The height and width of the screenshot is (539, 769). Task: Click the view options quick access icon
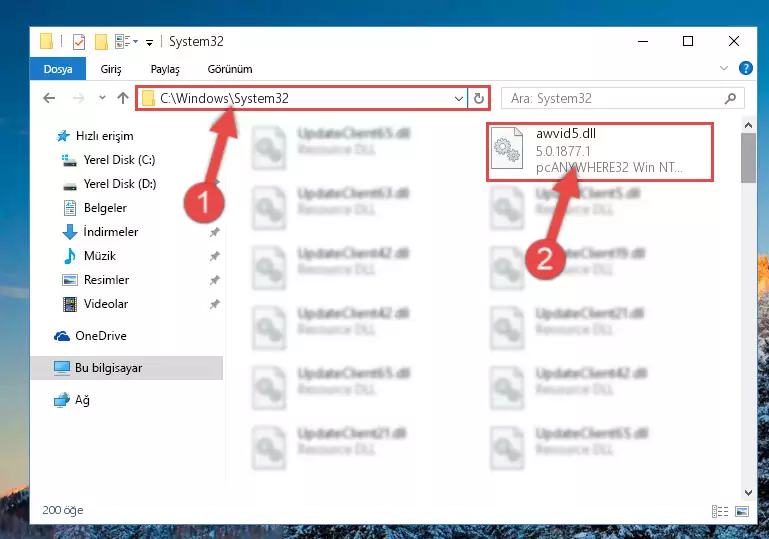(126, 42)
